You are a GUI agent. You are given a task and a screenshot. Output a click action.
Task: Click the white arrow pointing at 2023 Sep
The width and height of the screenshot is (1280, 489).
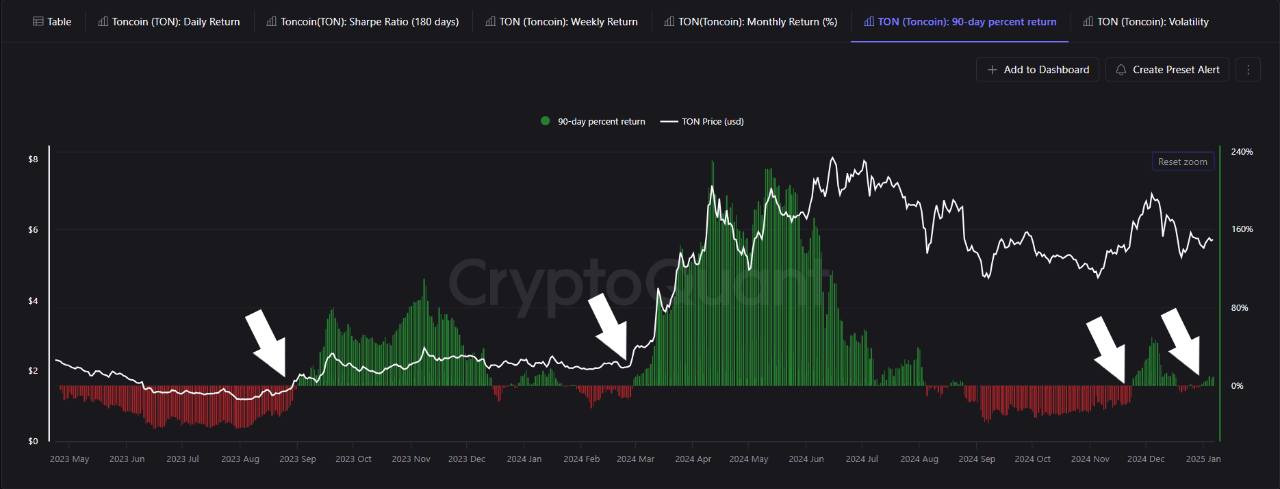[266, 342]
